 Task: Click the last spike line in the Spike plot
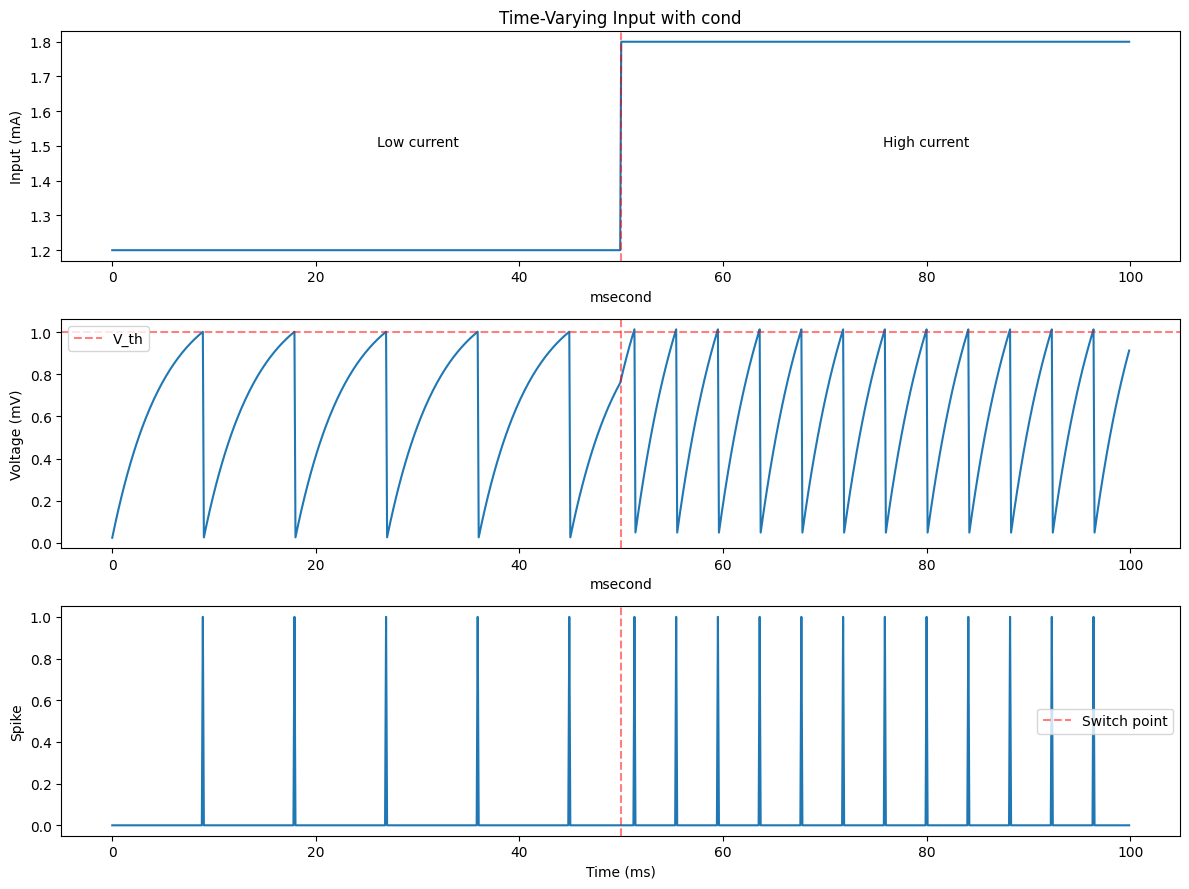tap(1093, 721)
